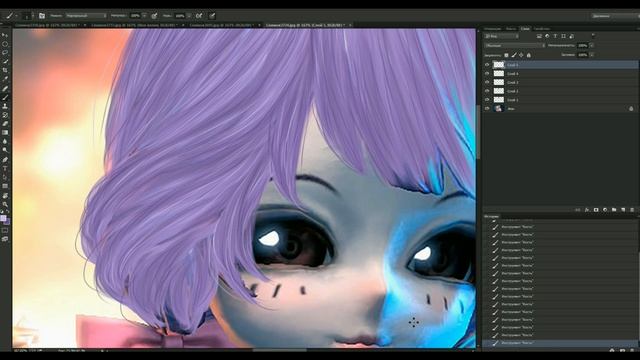The height and width of the screenshot is (360, 640).
Task: Open brush flow slider arrow in options bar
Action: coord(189,16)
